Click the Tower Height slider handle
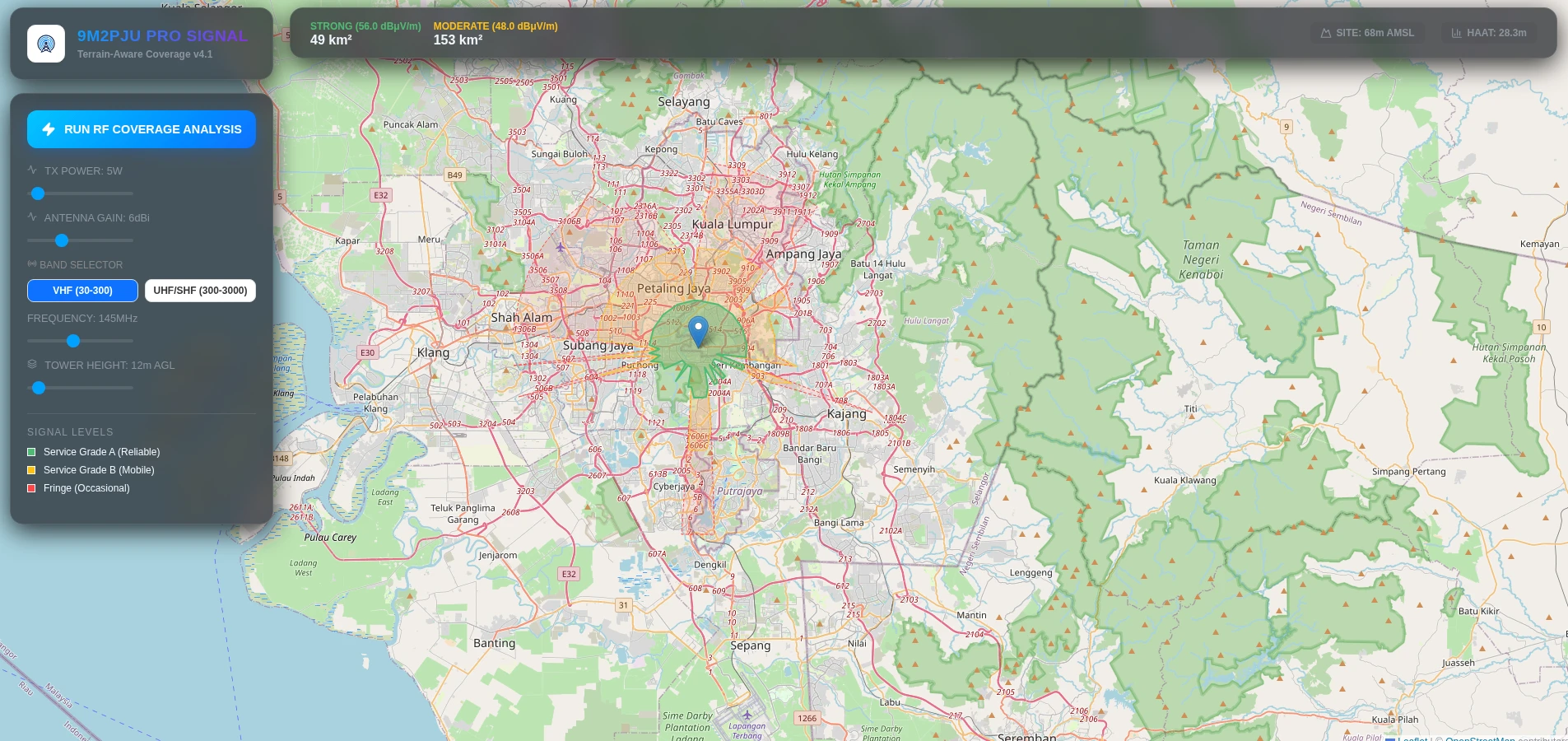 [x=39, y=388]
